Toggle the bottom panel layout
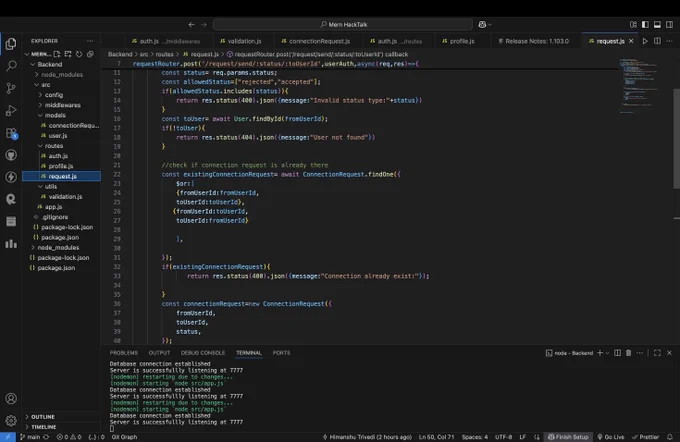680x442 pixels. (657, 25)
